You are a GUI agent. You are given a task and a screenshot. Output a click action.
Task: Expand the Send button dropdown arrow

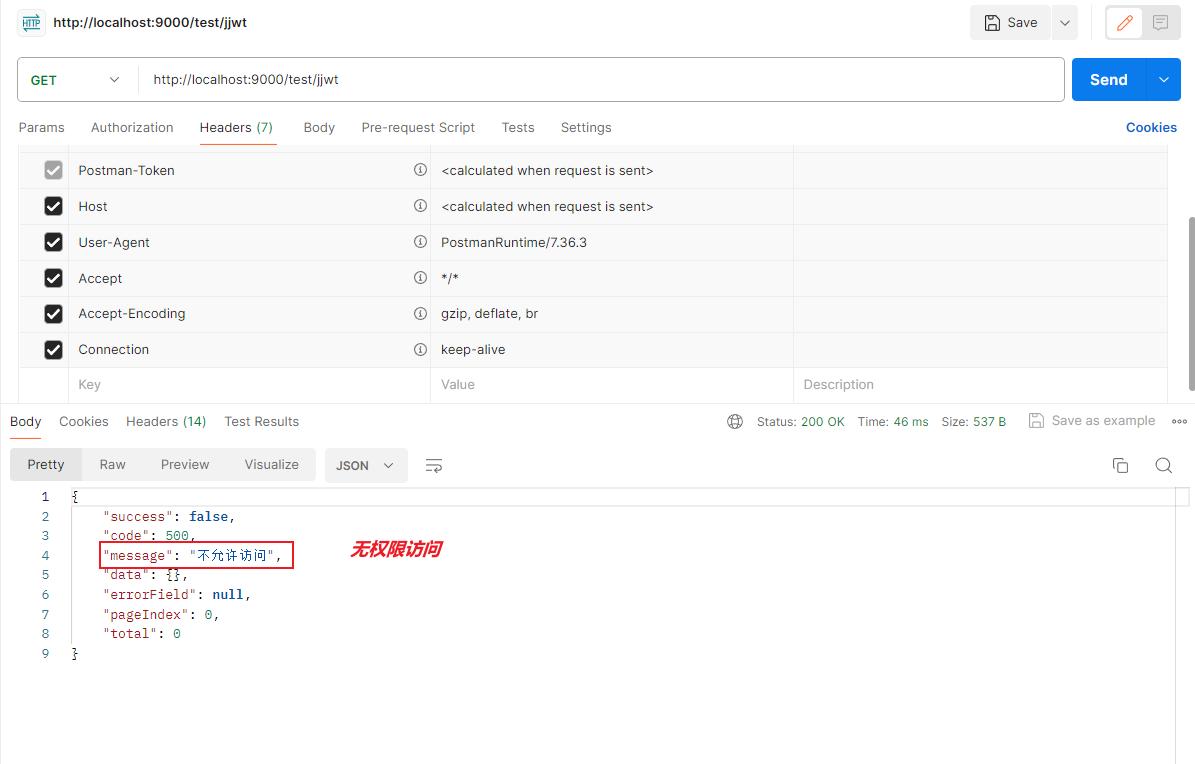click(x=1162, y=79)
